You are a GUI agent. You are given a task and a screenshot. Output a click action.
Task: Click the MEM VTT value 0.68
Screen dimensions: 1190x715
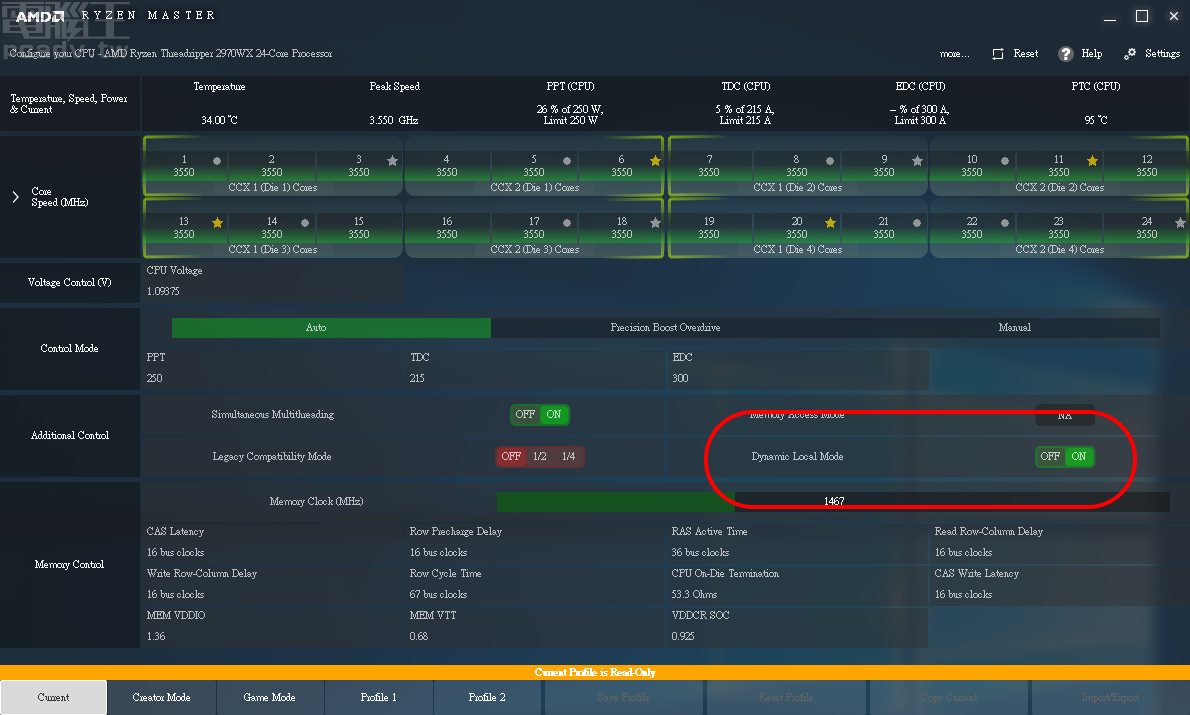pos(418,636)
